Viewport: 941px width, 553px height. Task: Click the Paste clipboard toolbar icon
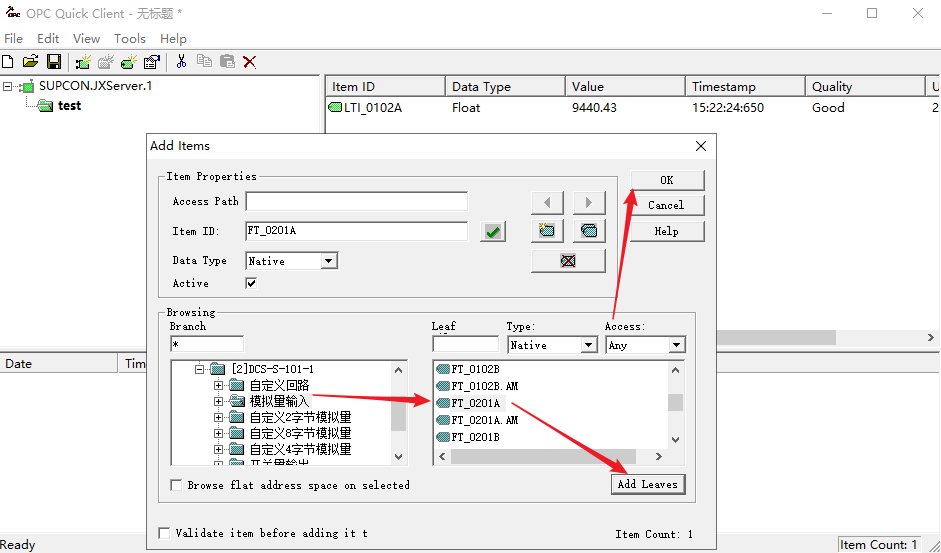(227, 61)
